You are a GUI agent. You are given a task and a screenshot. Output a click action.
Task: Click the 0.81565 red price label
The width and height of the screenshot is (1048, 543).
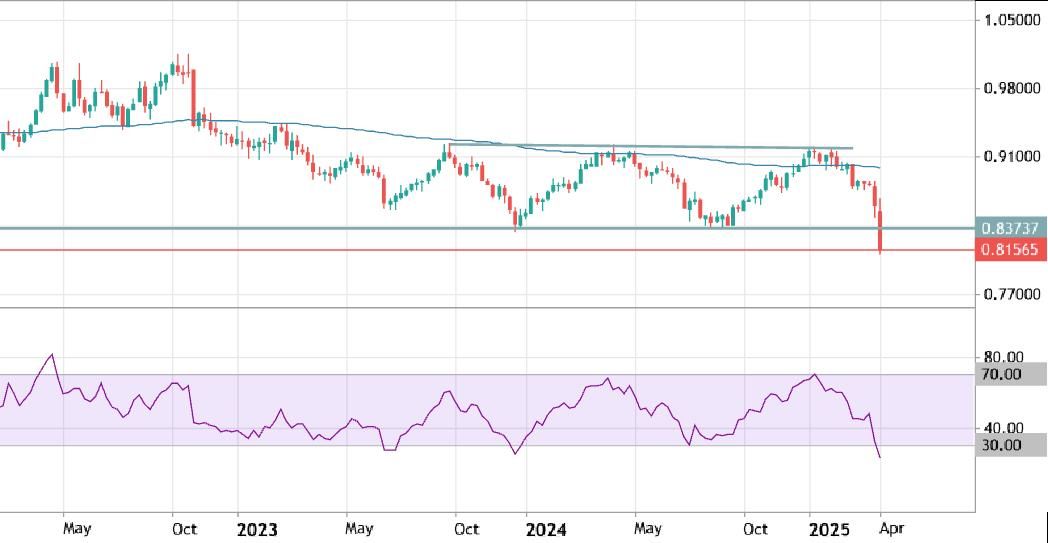(1011, 250)
